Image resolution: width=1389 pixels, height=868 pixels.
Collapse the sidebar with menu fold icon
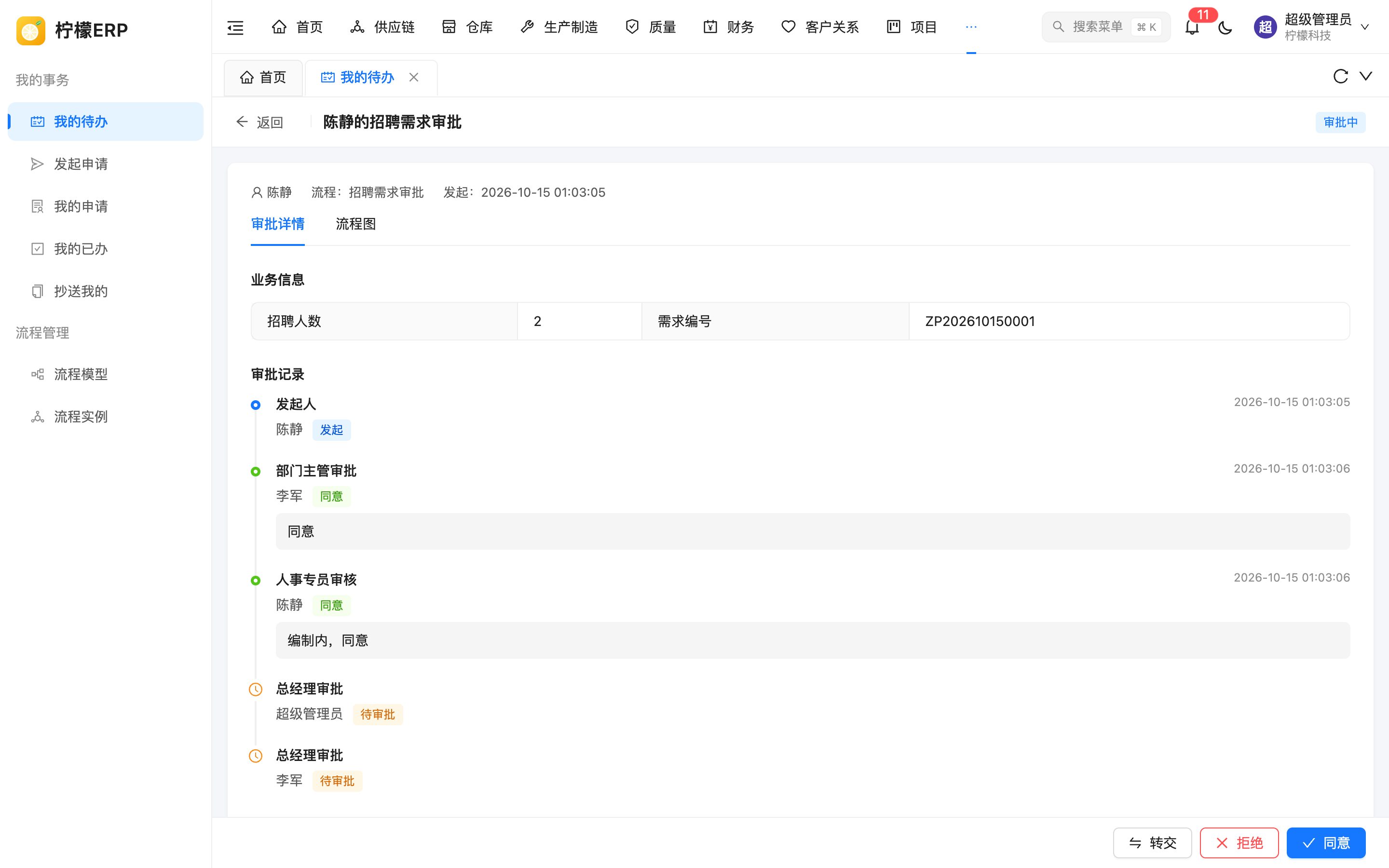pyautogui.click(x=235, y=27)
